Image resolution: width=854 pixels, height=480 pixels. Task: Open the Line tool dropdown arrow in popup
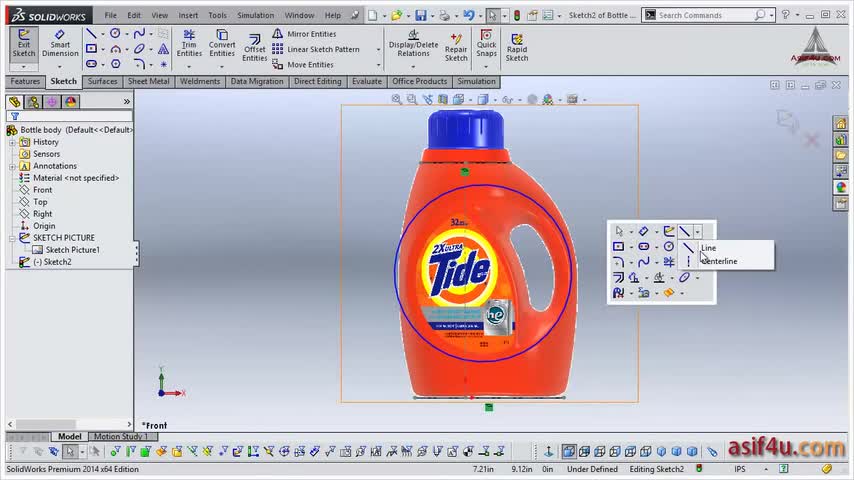pos(698,232)
